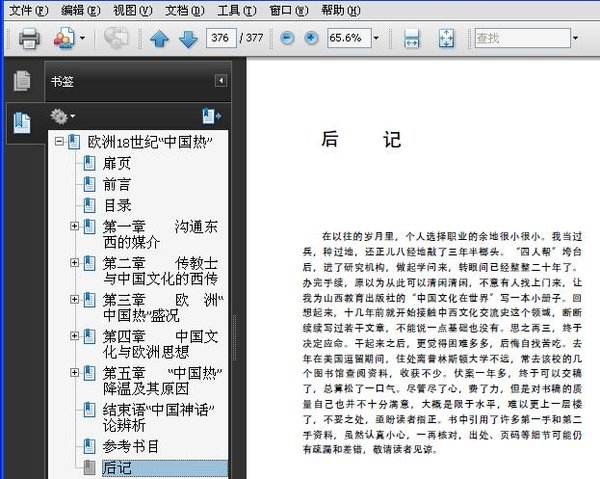Image resolution: width=600 pixels, height=479 pixels.
Task: Open the 文件 menu
Action: 28,10
